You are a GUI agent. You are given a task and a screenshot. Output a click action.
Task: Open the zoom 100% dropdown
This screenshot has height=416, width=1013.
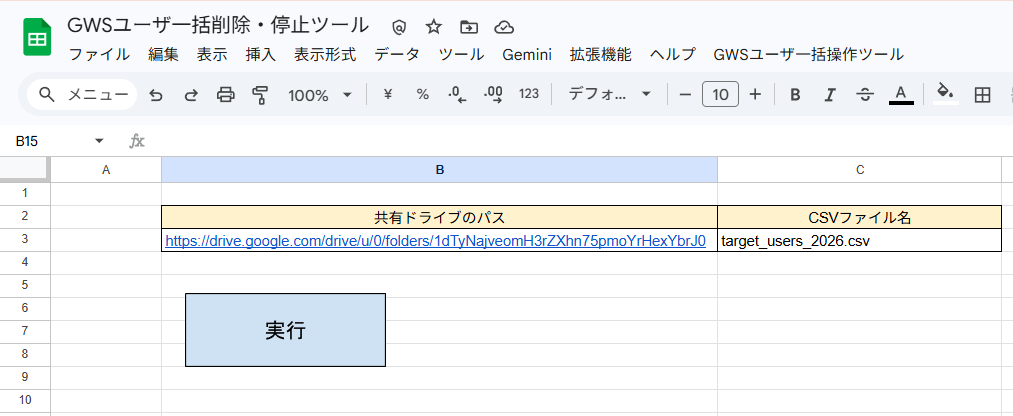tap(319, 96)
